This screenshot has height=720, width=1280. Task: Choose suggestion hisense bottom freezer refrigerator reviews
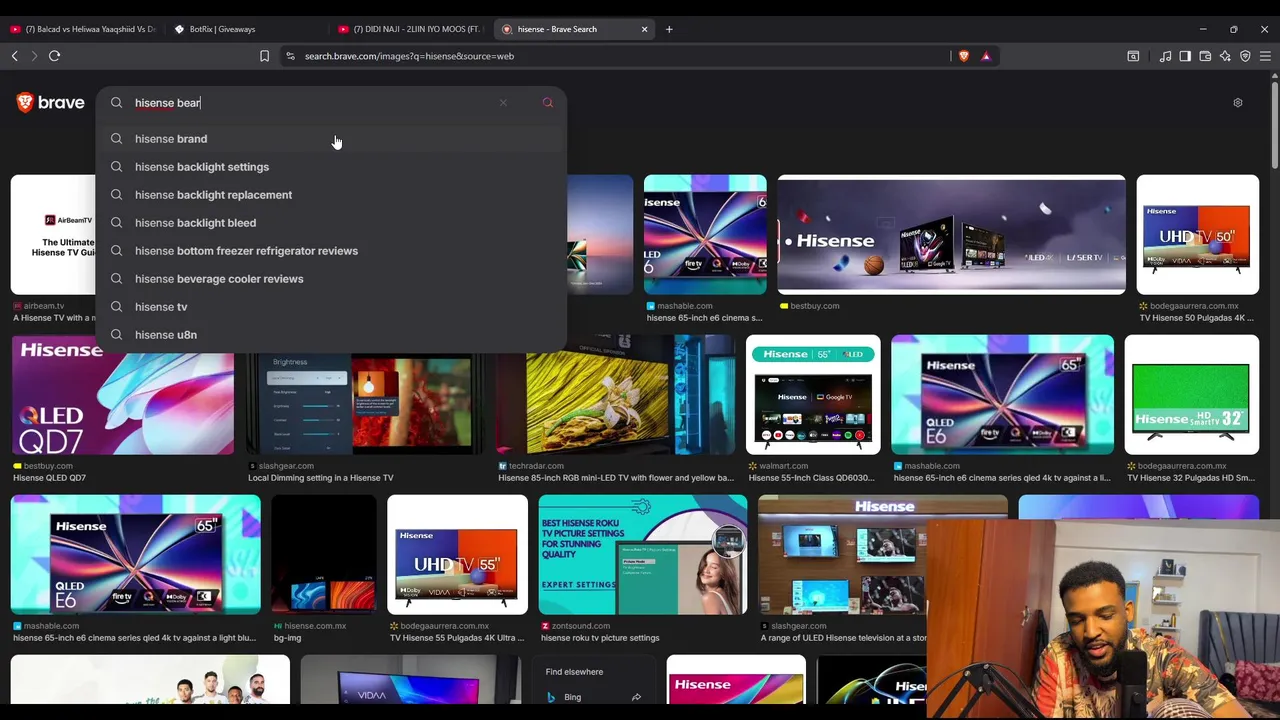(x=331, y=251)
